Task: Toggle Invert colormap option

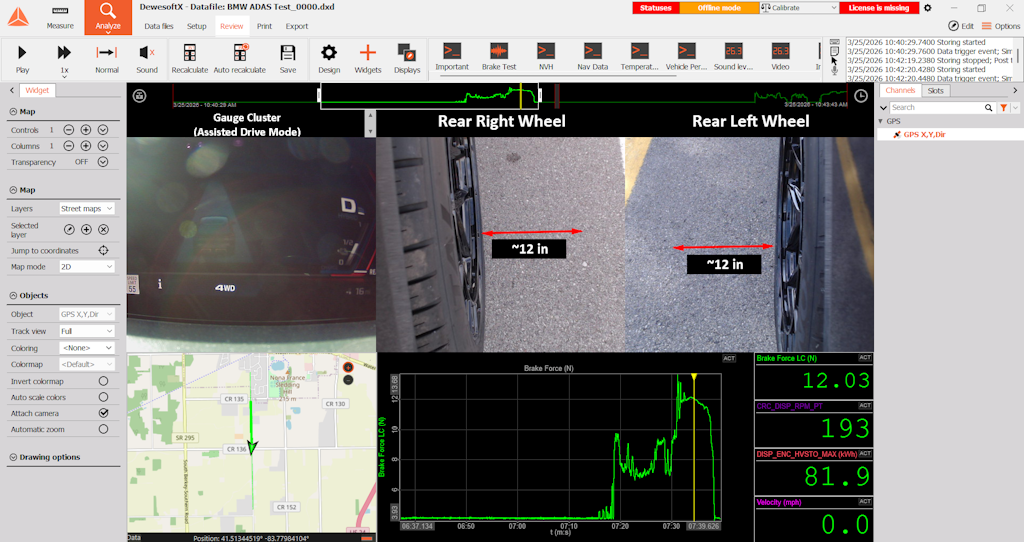Action: pyautogui.click(x=103, y=381)
